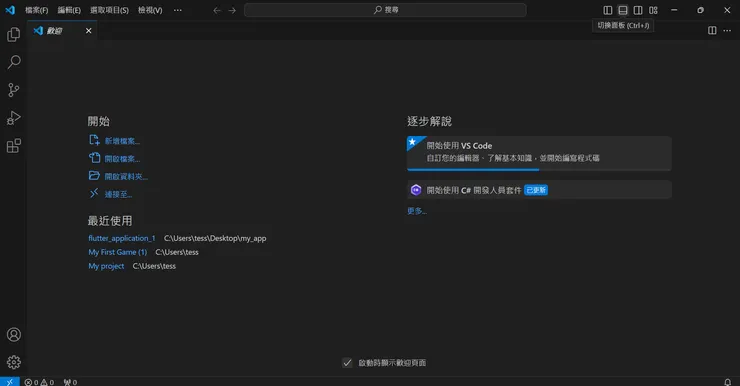Show errors and warnings count in status bar
740x386 pixels.
[x=39, y=382]
